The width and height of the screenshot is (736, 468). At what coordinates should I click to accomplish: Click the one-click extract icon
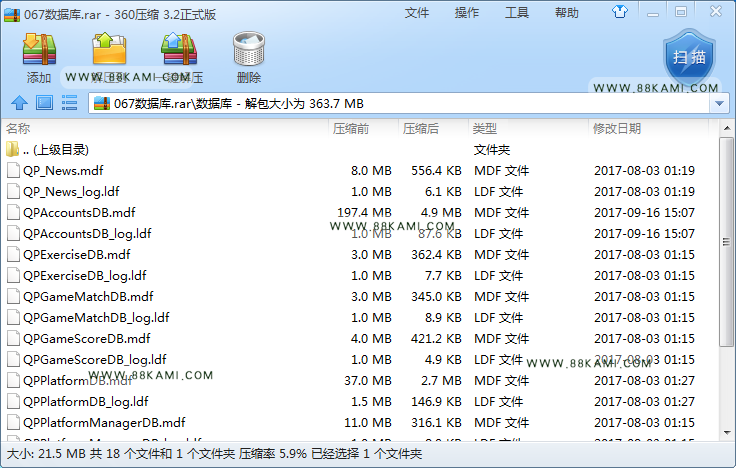point(179,49)
